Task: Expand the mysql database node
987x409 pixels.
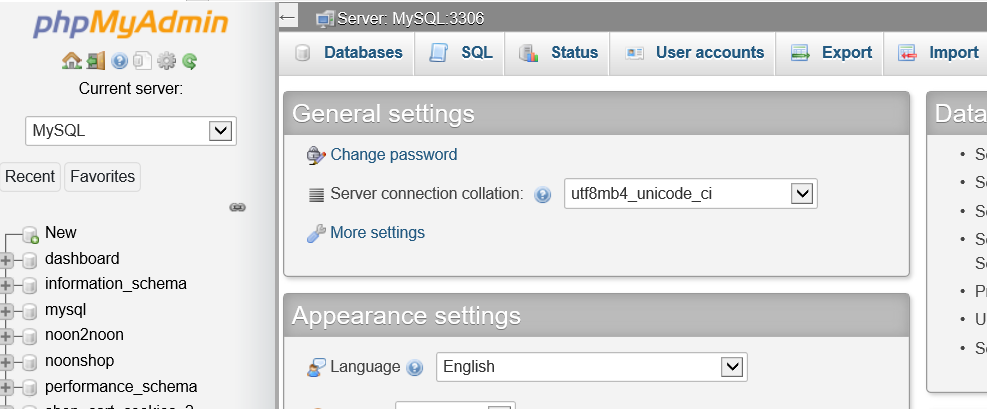Action: click(x=6, y=311)
